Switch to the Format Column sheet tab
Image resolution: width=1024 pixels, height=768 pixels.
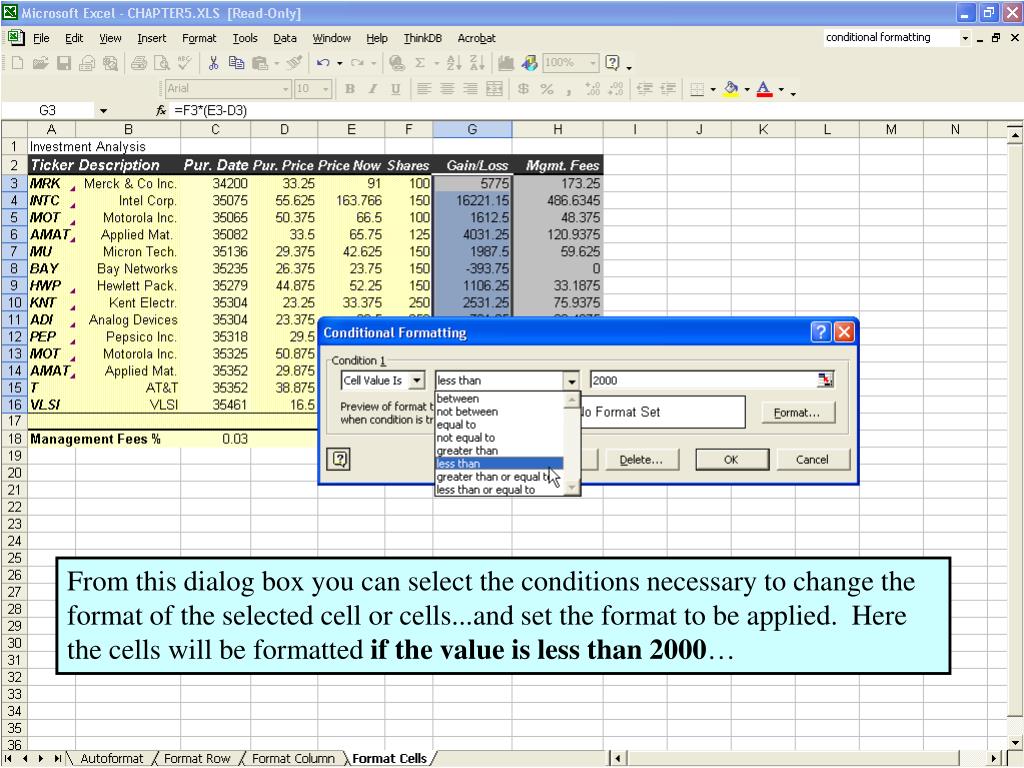[x=293, y=758]
